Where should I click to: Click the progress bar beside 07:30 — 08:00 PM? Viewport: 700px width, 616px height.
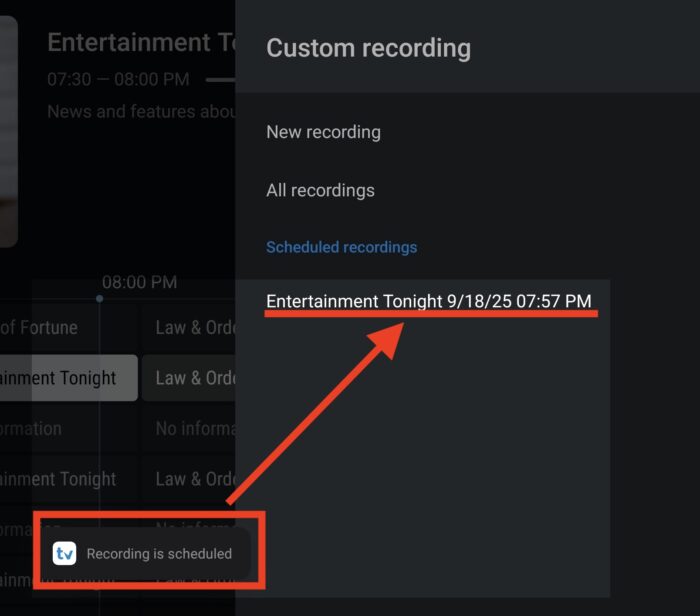pos(220,79)
